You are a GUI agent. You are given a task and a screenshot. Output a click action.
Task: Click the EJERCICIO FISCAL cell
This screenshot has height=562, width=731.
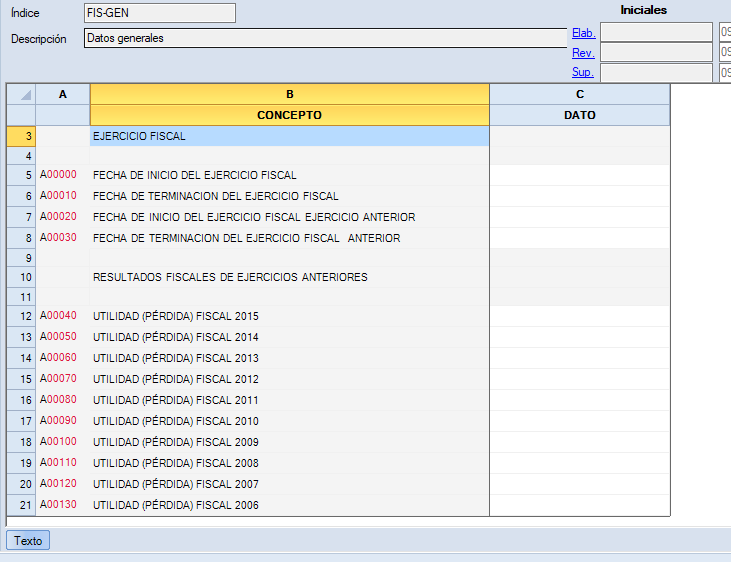click(x=289, y=136)
